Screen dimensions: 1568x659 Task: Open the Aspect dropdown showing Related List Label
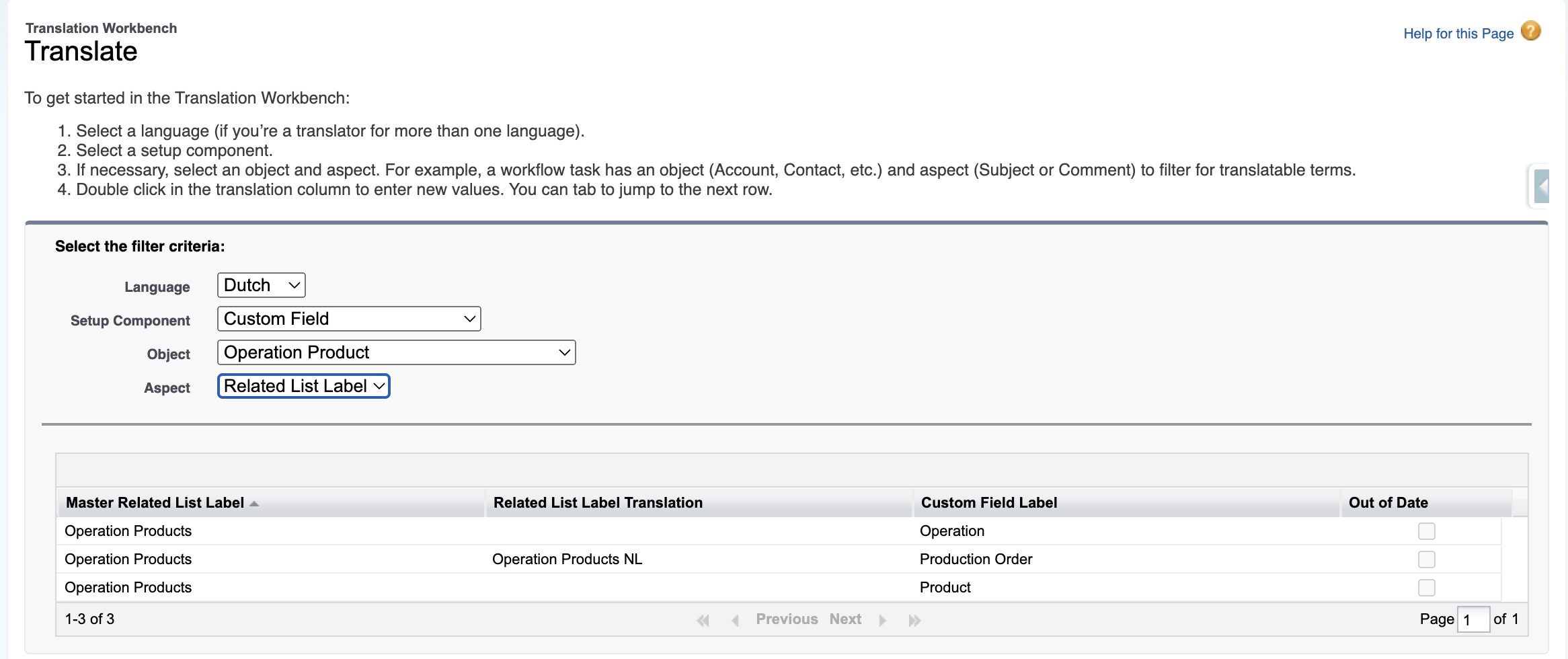(303, 386)
